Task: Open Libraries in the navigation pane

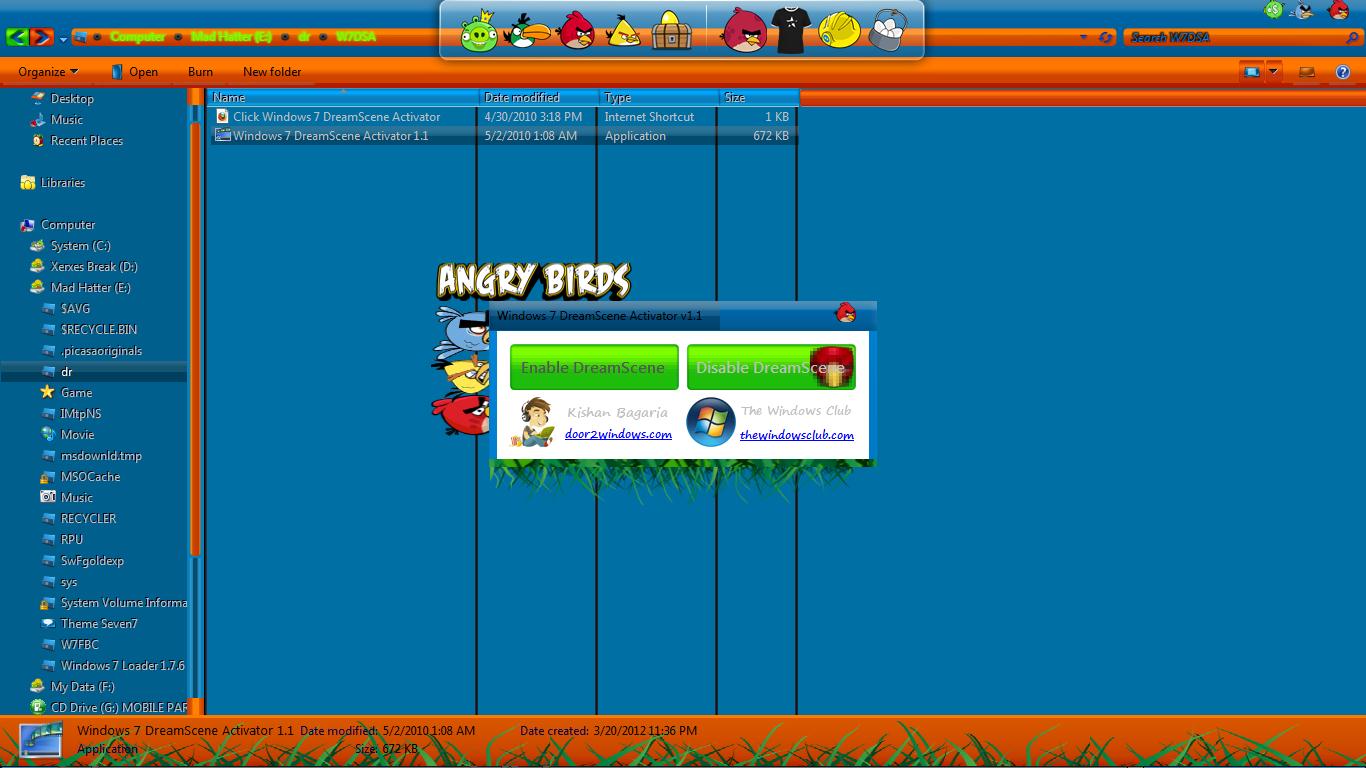Action: [x=63, y=183]
